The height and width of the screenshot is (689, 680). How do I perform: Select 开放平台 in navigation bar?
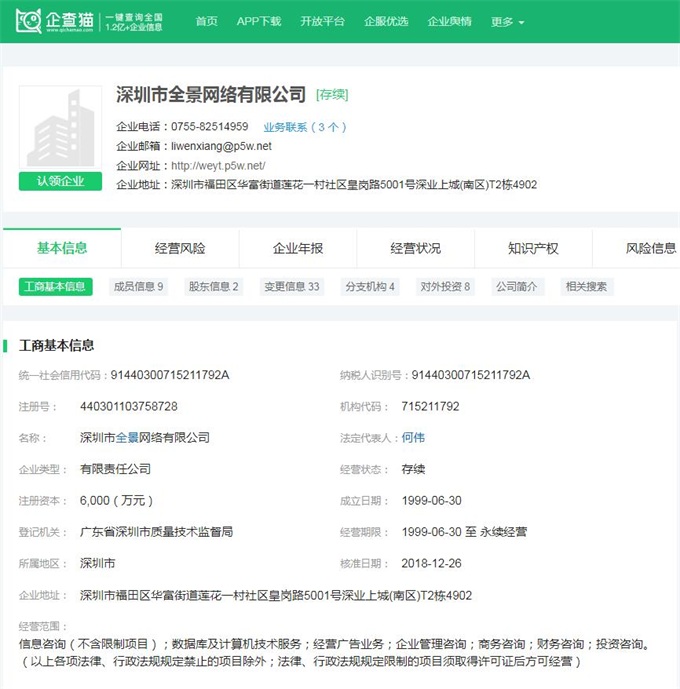click(322, 22)
